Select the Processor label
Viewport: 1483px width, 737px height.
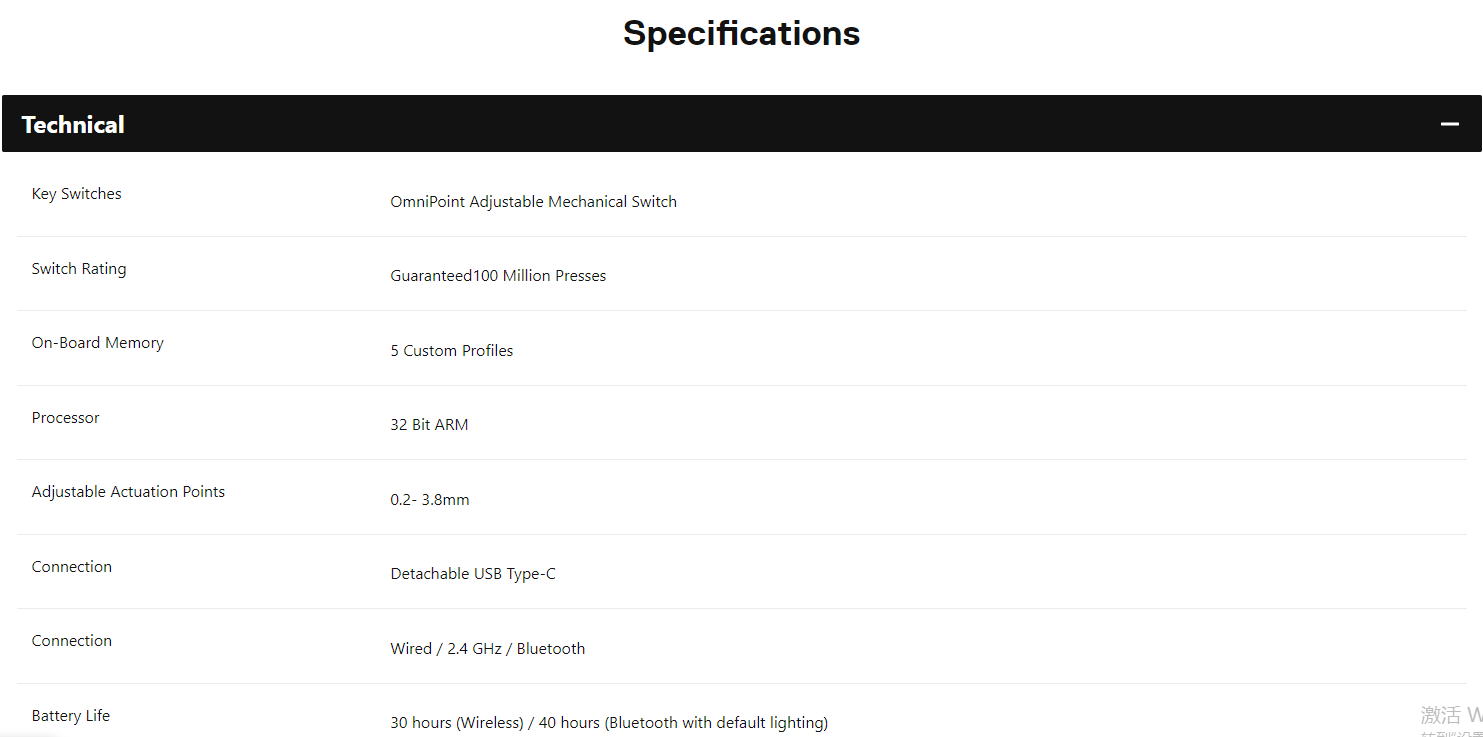[x=65, y=418]
